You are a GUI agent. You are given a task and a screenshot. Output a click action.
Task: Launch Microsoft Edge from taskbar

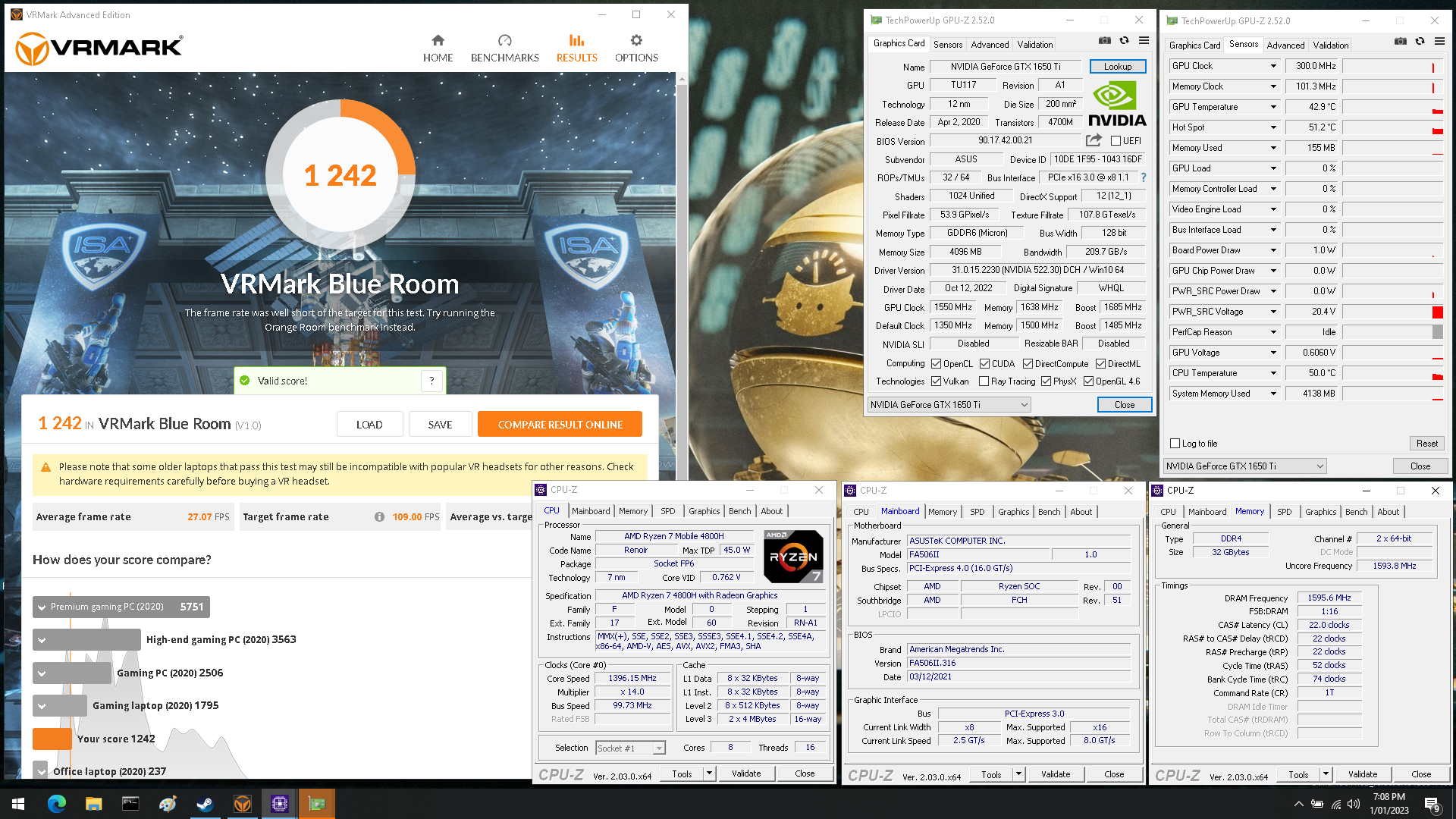click(57, 804)
